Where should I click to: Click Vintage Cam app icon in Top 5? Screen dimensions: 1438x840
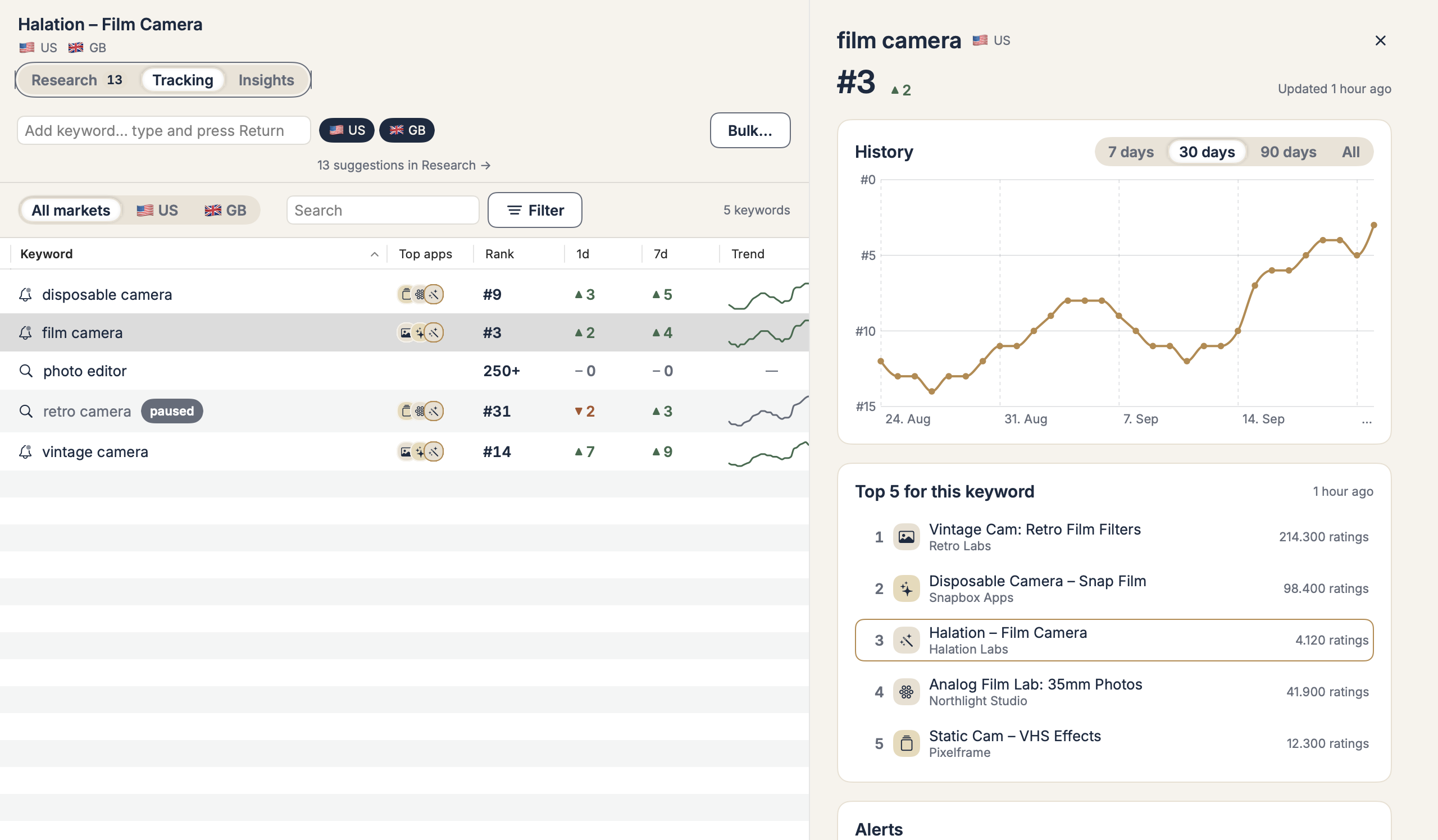(x=906, y=537)
